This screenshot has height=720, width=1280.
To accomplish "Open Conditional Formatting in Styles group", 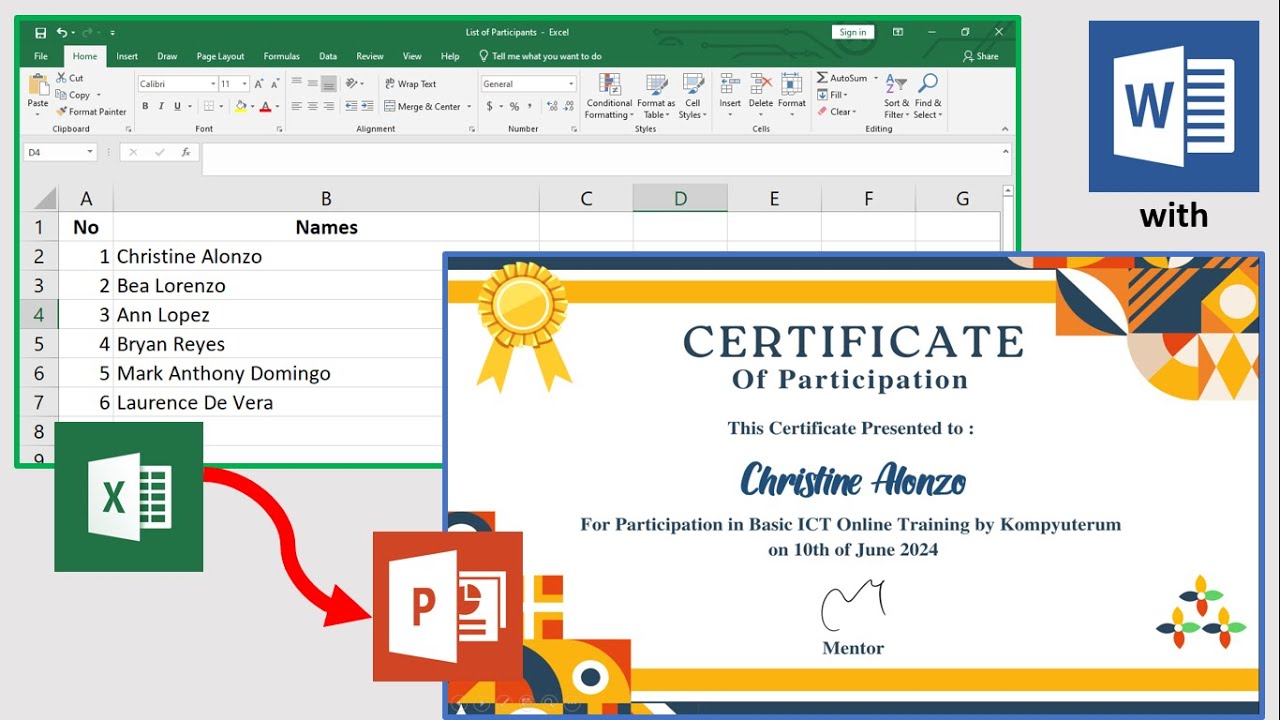I will (609, 96).
